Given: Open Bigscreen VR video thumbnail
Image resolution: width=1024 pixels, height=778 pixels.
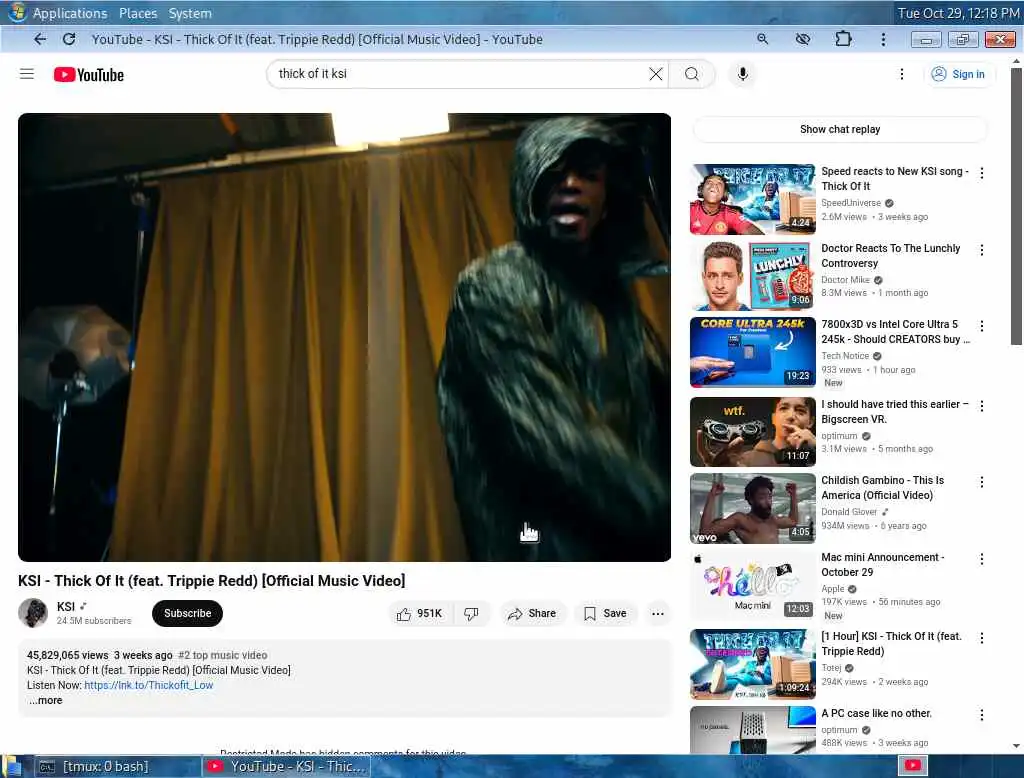Looking at the screenshot, I should click(x=752, y=432).
